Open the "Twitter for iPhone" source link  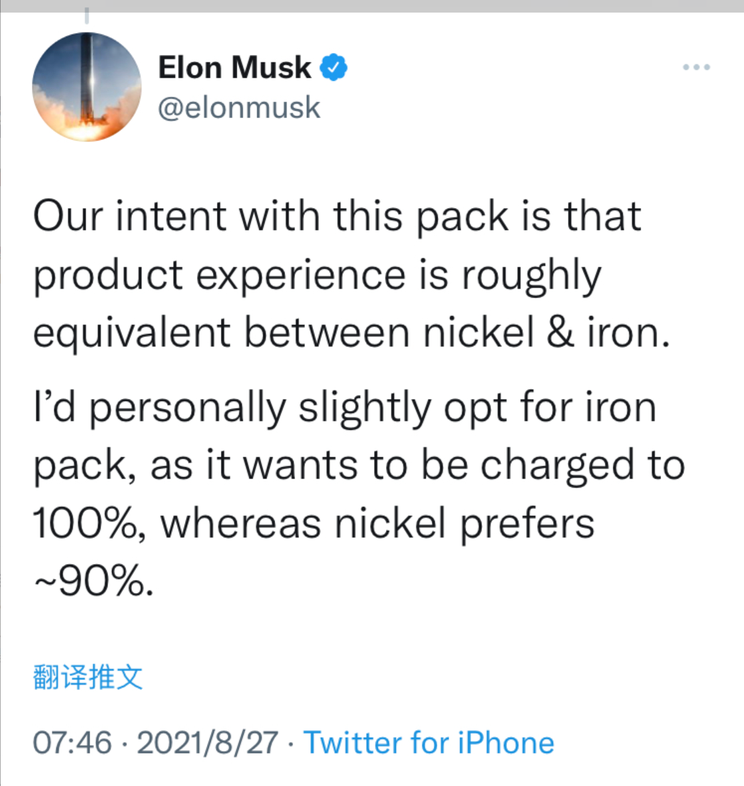coord(428,743)
